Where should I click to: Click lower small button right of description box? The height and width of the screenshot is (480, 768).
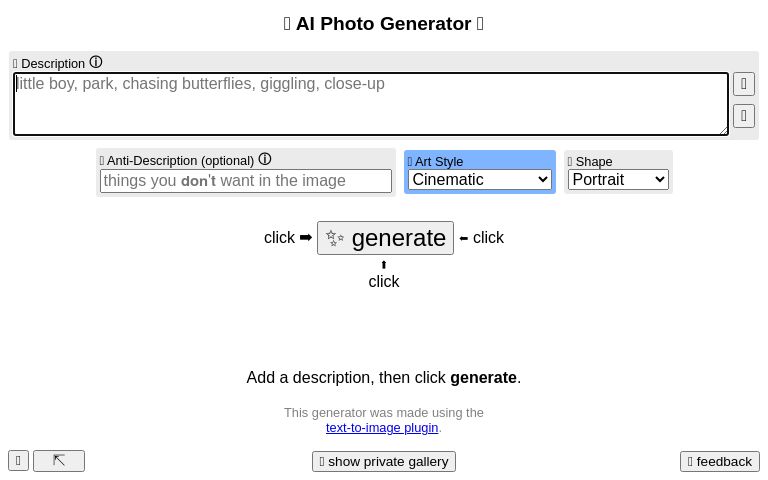pyautogui.click(x=744, y=116)
